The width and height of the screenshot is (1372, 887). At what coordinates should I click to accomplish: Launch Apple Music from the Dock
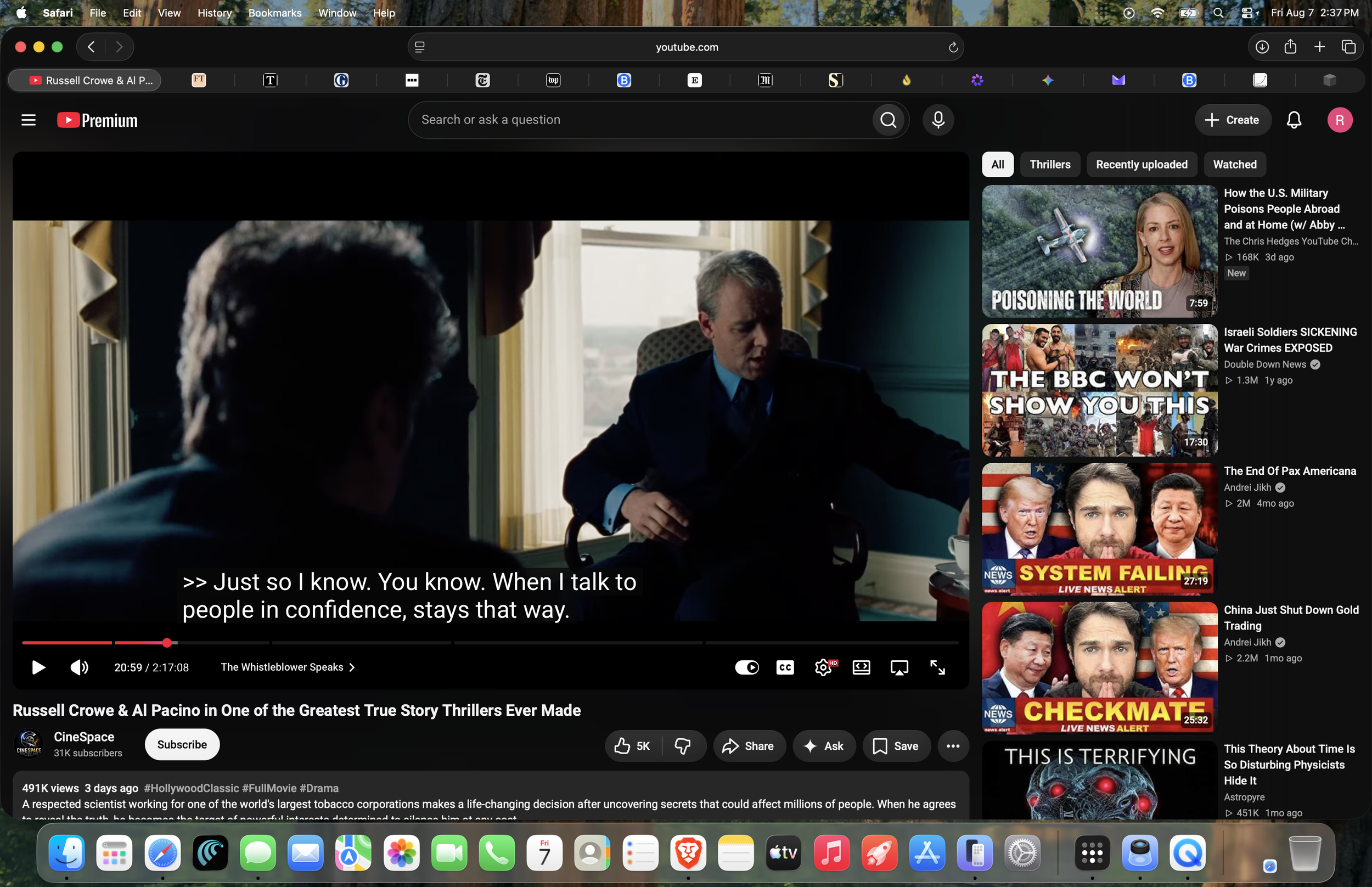click(831, 853)
